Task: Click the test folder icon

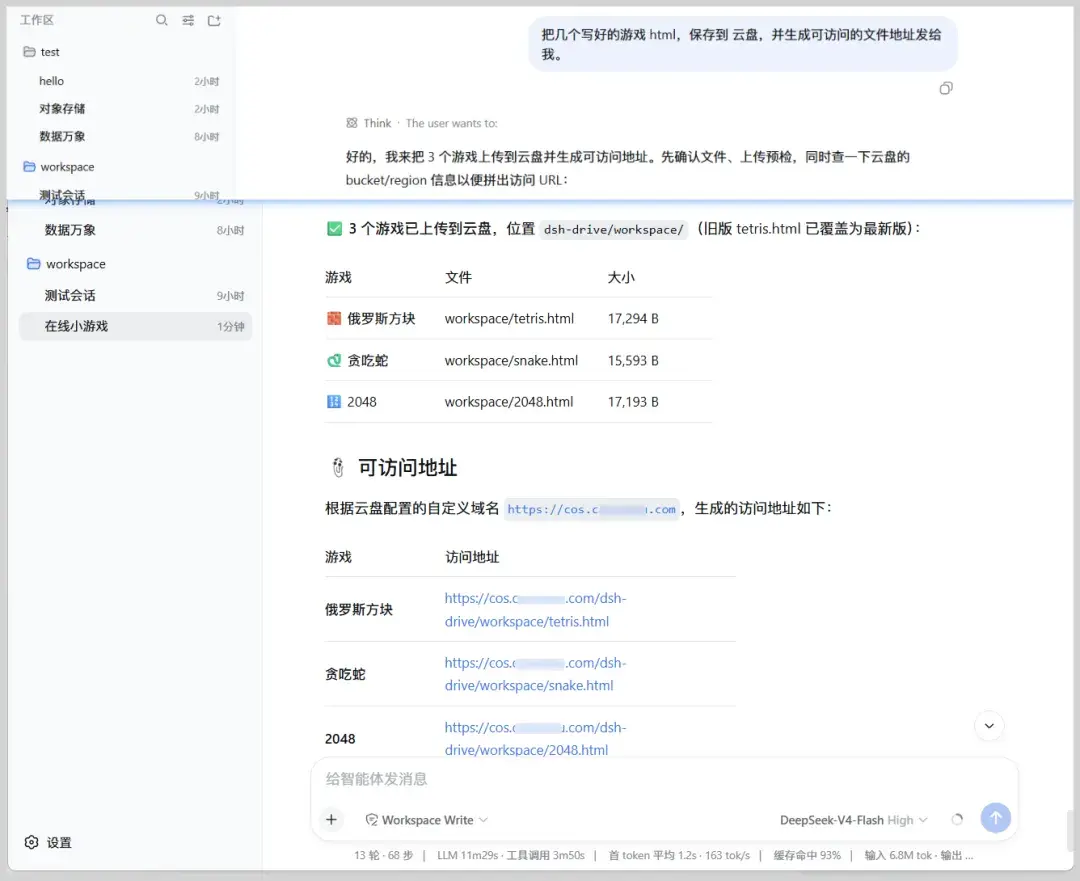Action: (29, 52)
